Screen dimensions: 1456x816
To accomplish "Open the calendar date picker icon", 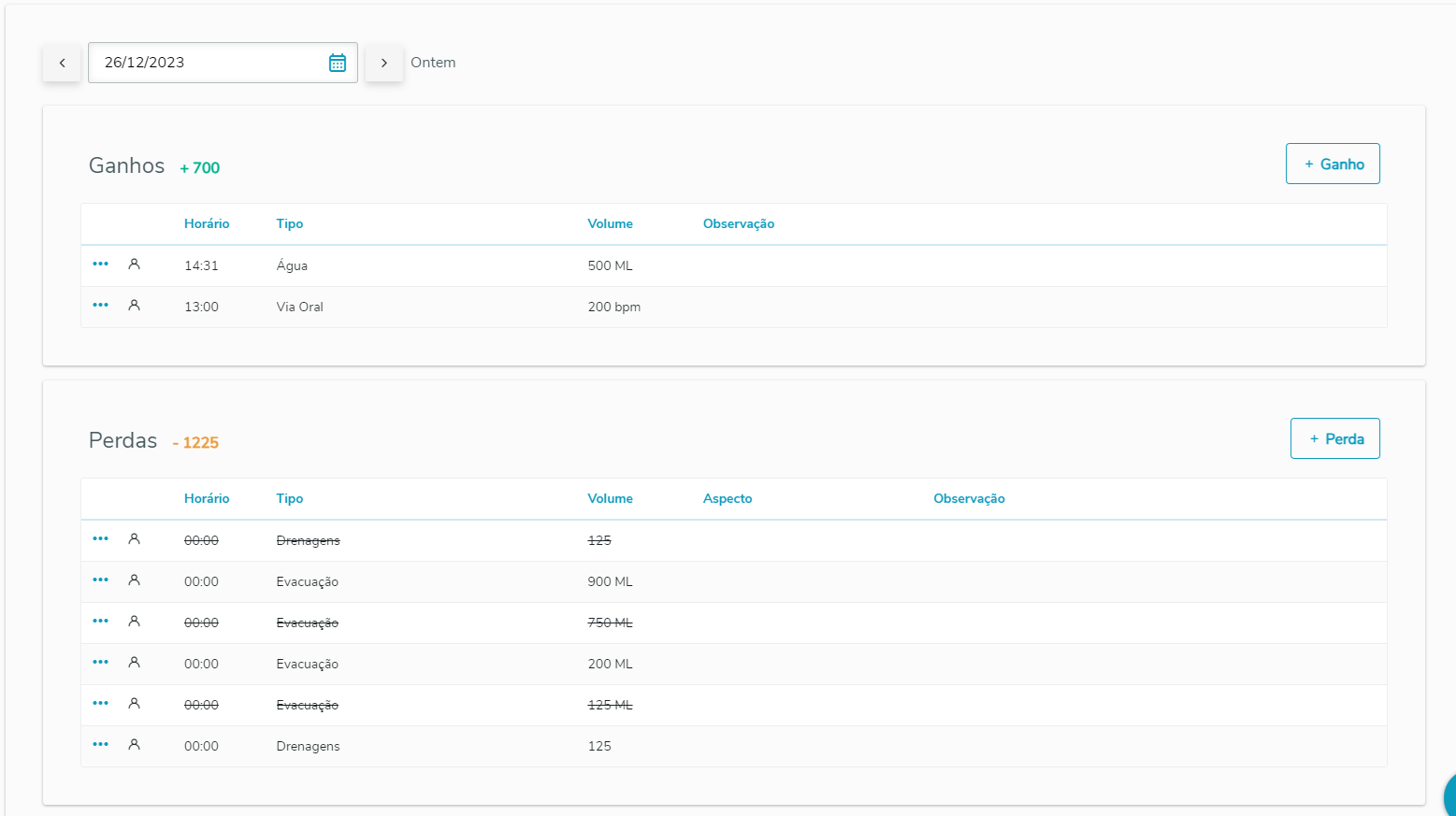I will pos(338,63).
